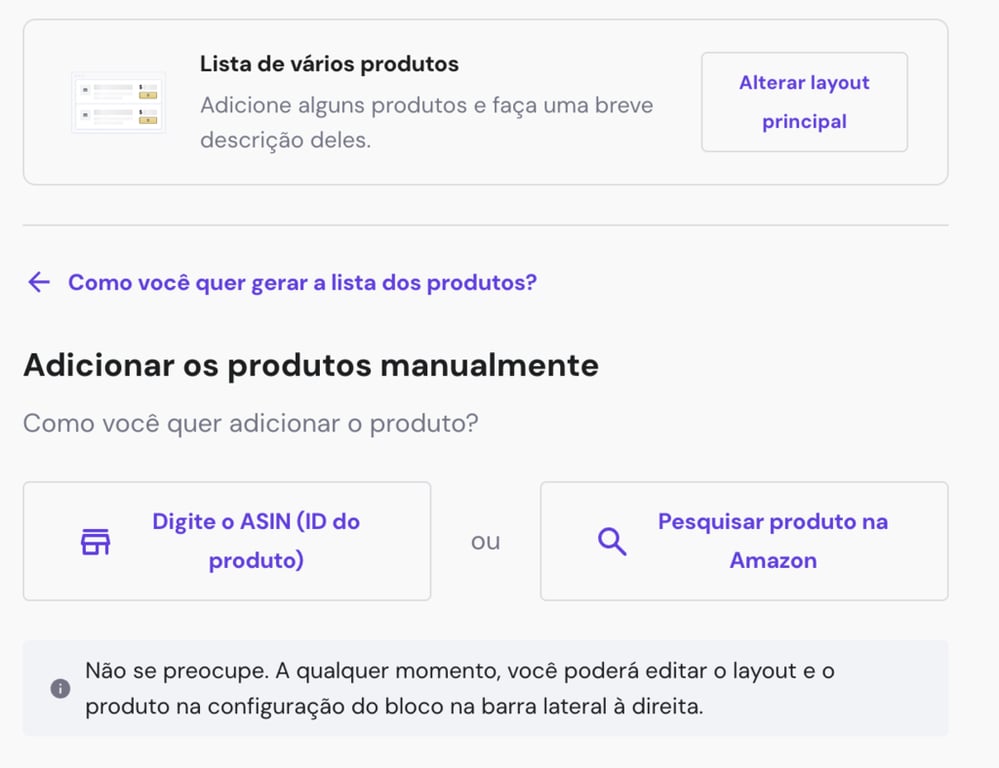Click the gray text row in the preview thumbnail
This screenshot has height=768, width=999.
pyautogui.click(x=113, y=87)
